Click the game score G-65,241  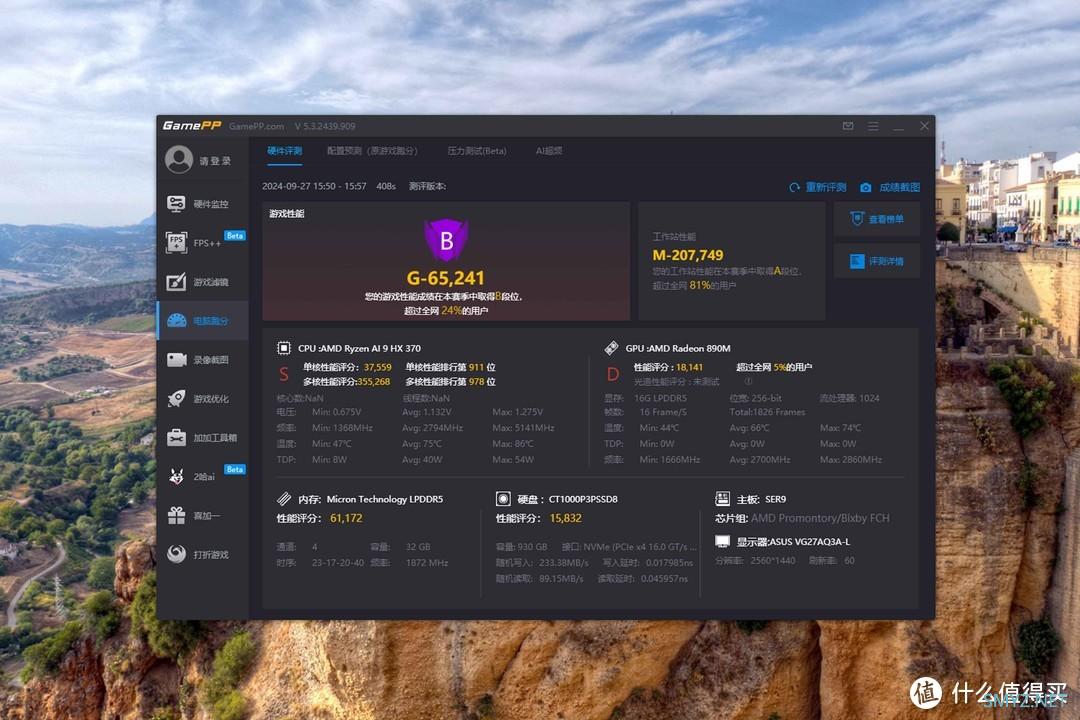445,278
